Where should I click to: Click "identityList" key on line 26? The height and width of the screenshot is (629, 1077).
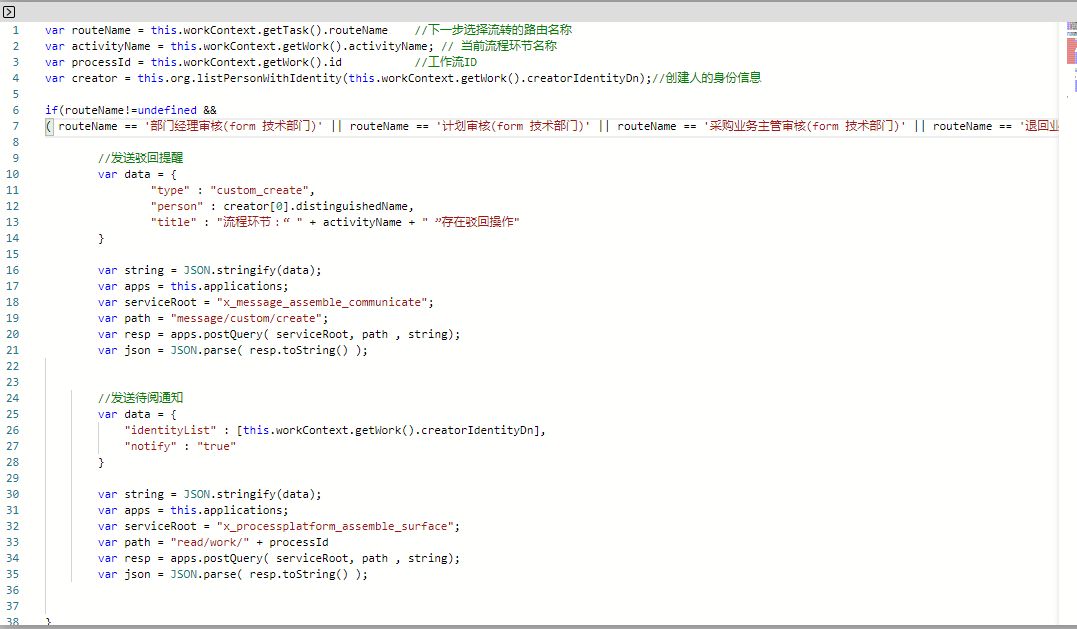point(170,431)
